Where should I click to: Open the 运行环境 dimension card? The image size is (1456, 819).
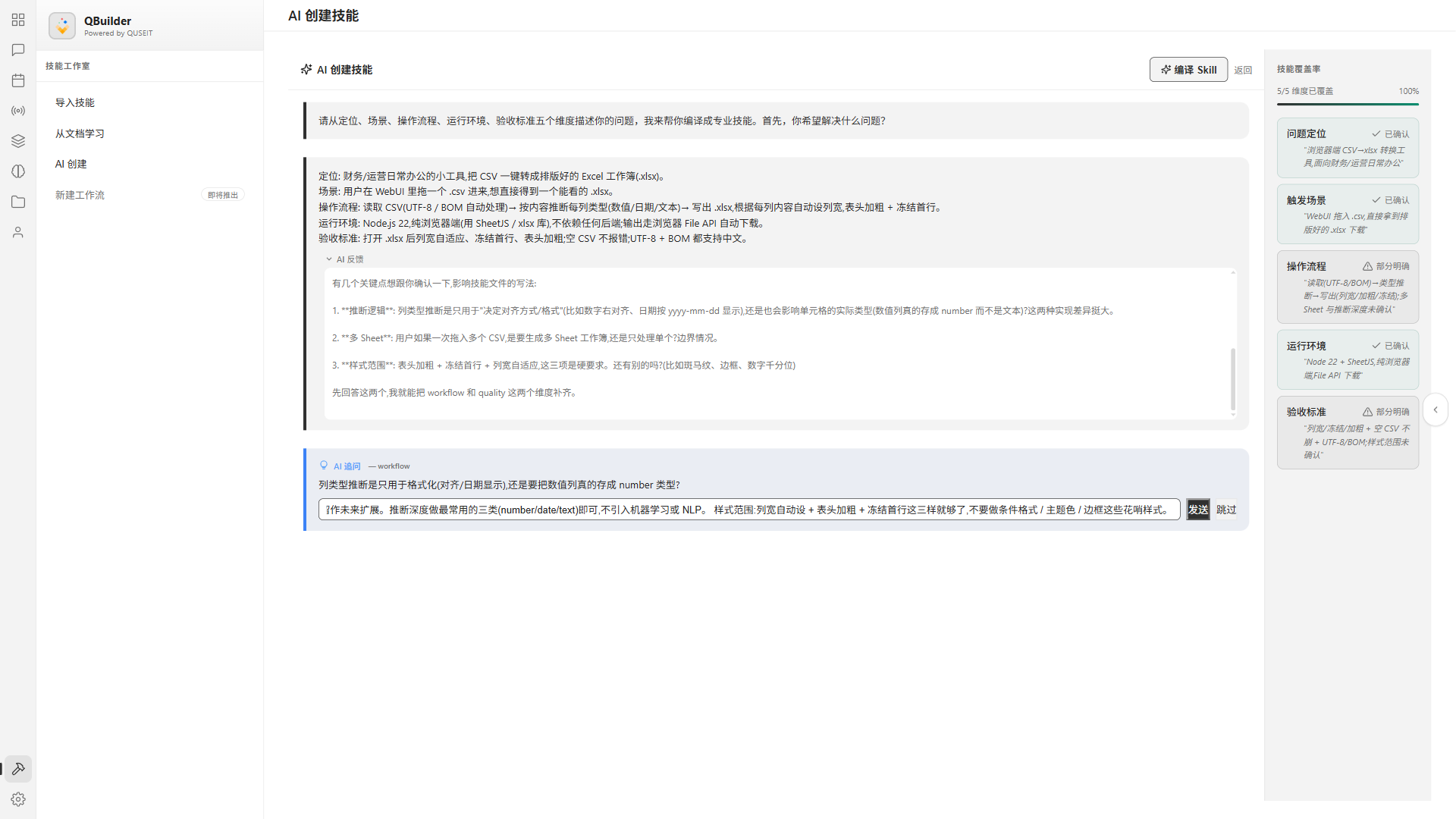(1348, 359)
